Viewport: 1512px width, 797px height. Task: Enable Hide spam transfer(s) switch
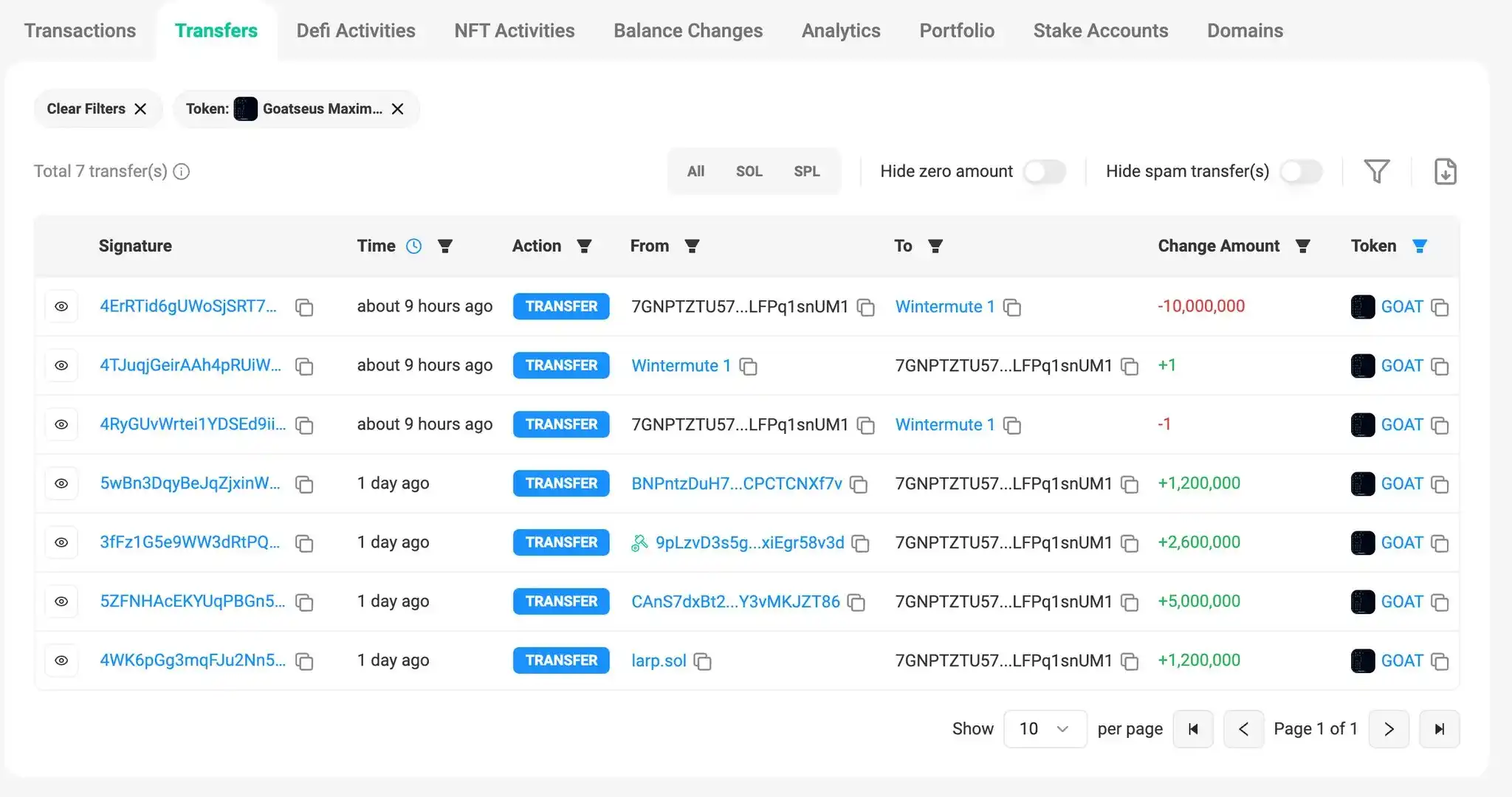[x=1300, y=171]
